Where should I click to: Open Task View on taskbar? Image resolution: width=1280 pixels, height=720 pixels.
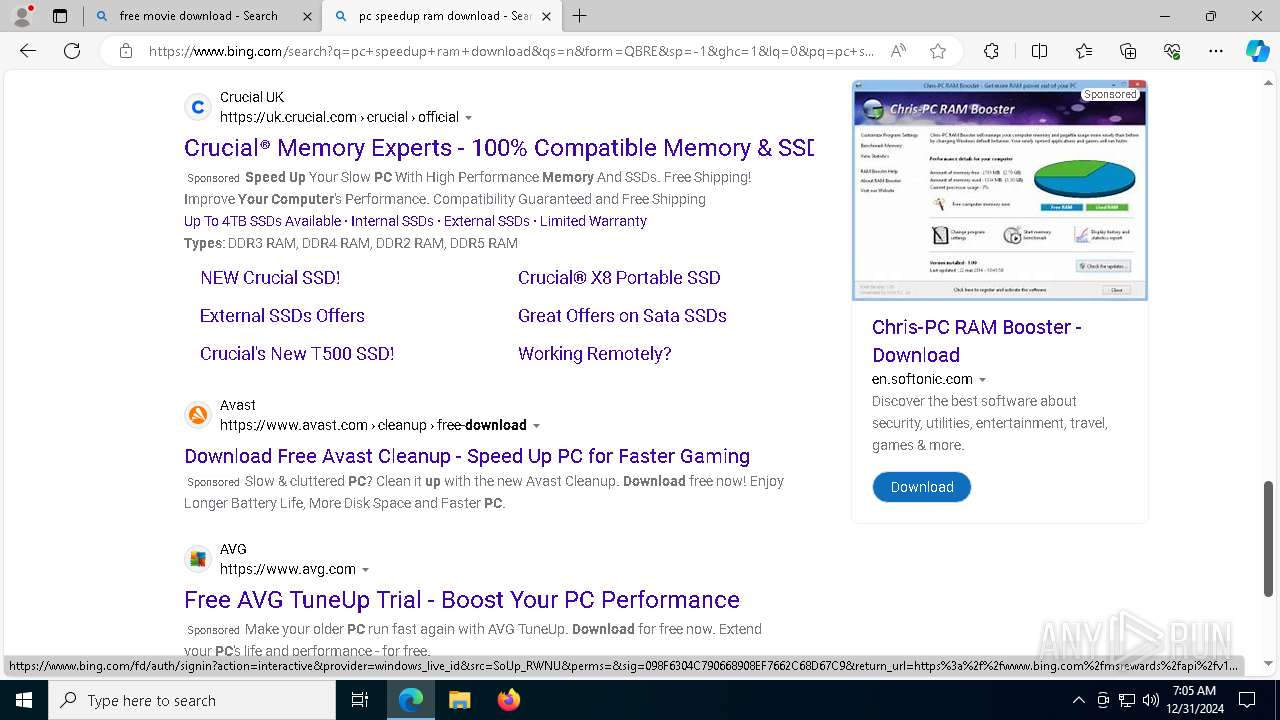[360, 700]
